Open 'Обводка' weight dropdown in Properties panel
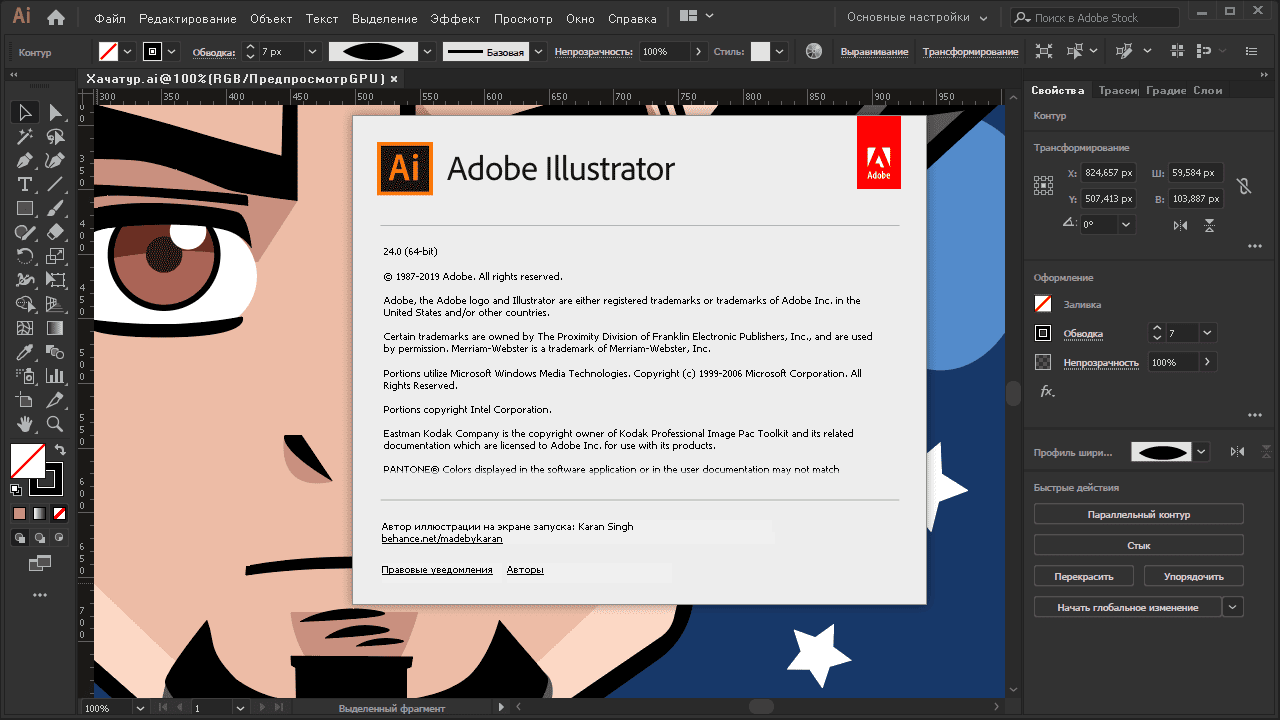The image size is (1280, 720). [x=1207, y=333]
